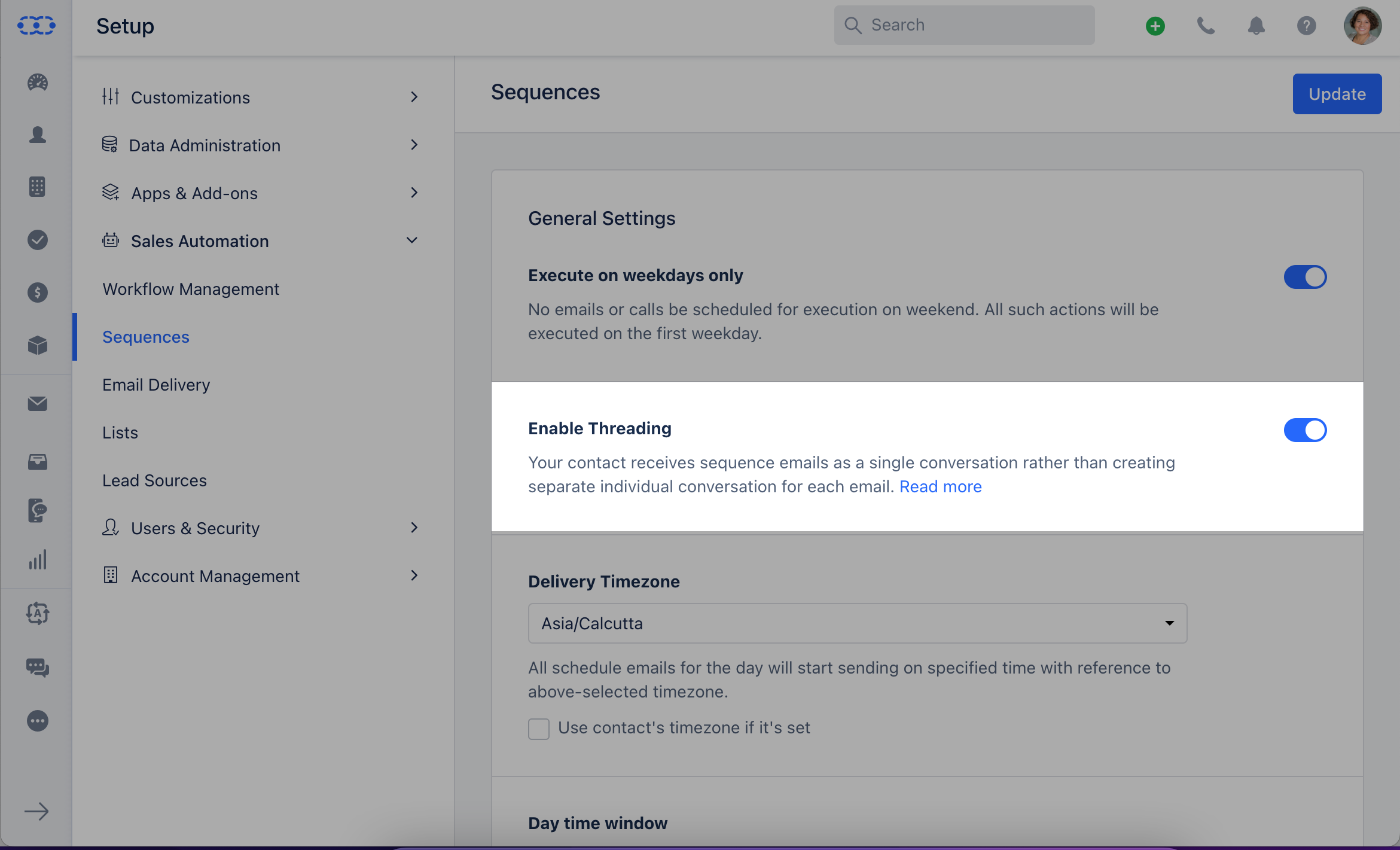Open Customizations menu label
The width and height of the screenshot is (1400, 850).
click(190, 98)
